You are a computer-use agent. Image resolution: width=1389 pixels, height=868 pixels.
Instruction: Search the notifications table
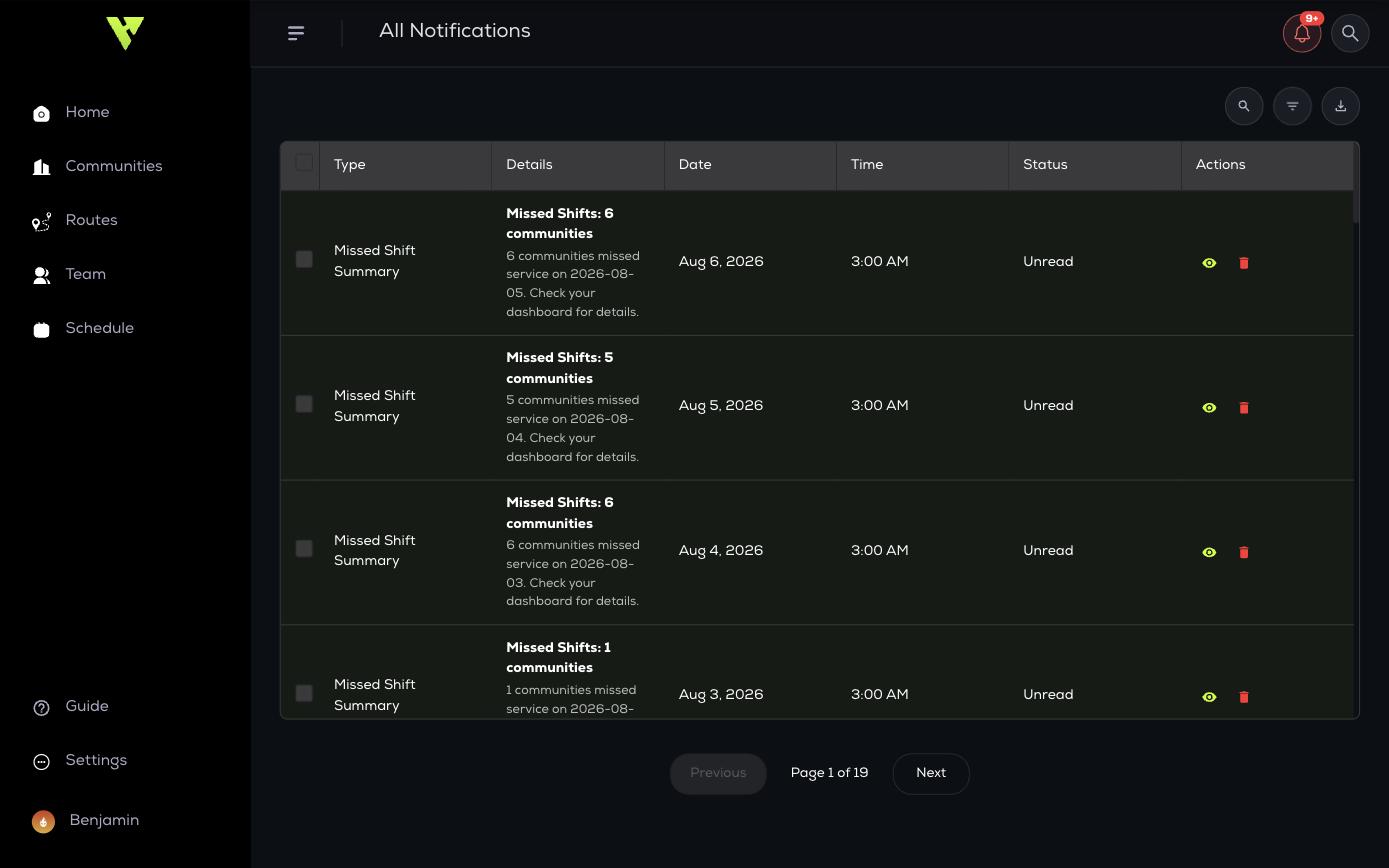1244,106
